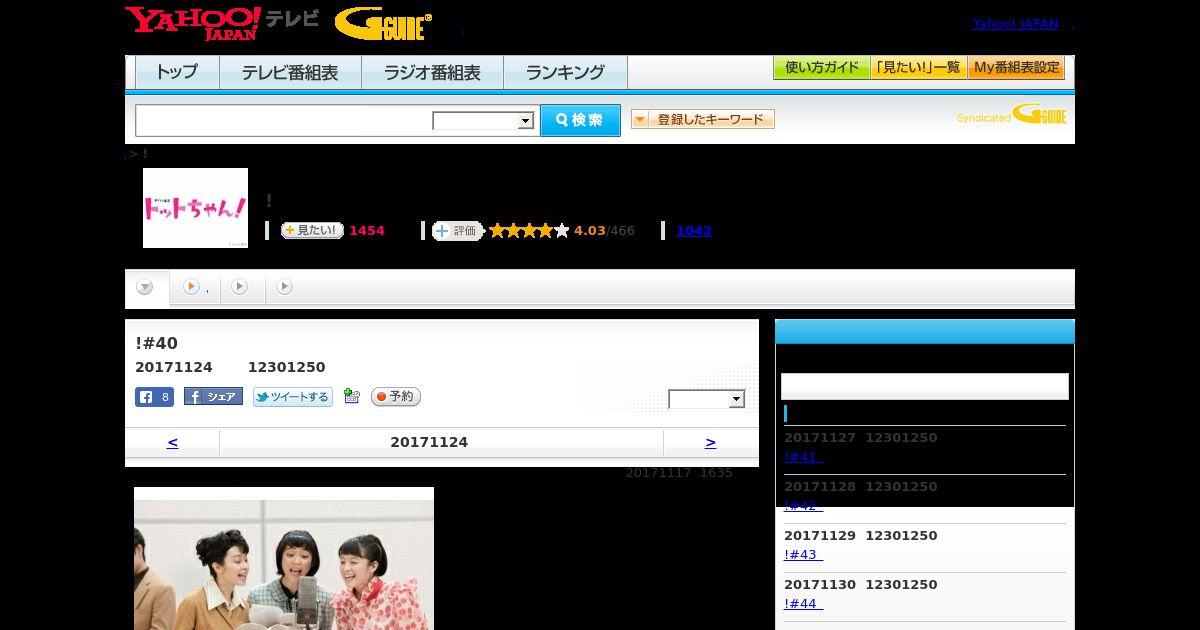
Task: Go to previous day with < link
Action: (173, 442)
